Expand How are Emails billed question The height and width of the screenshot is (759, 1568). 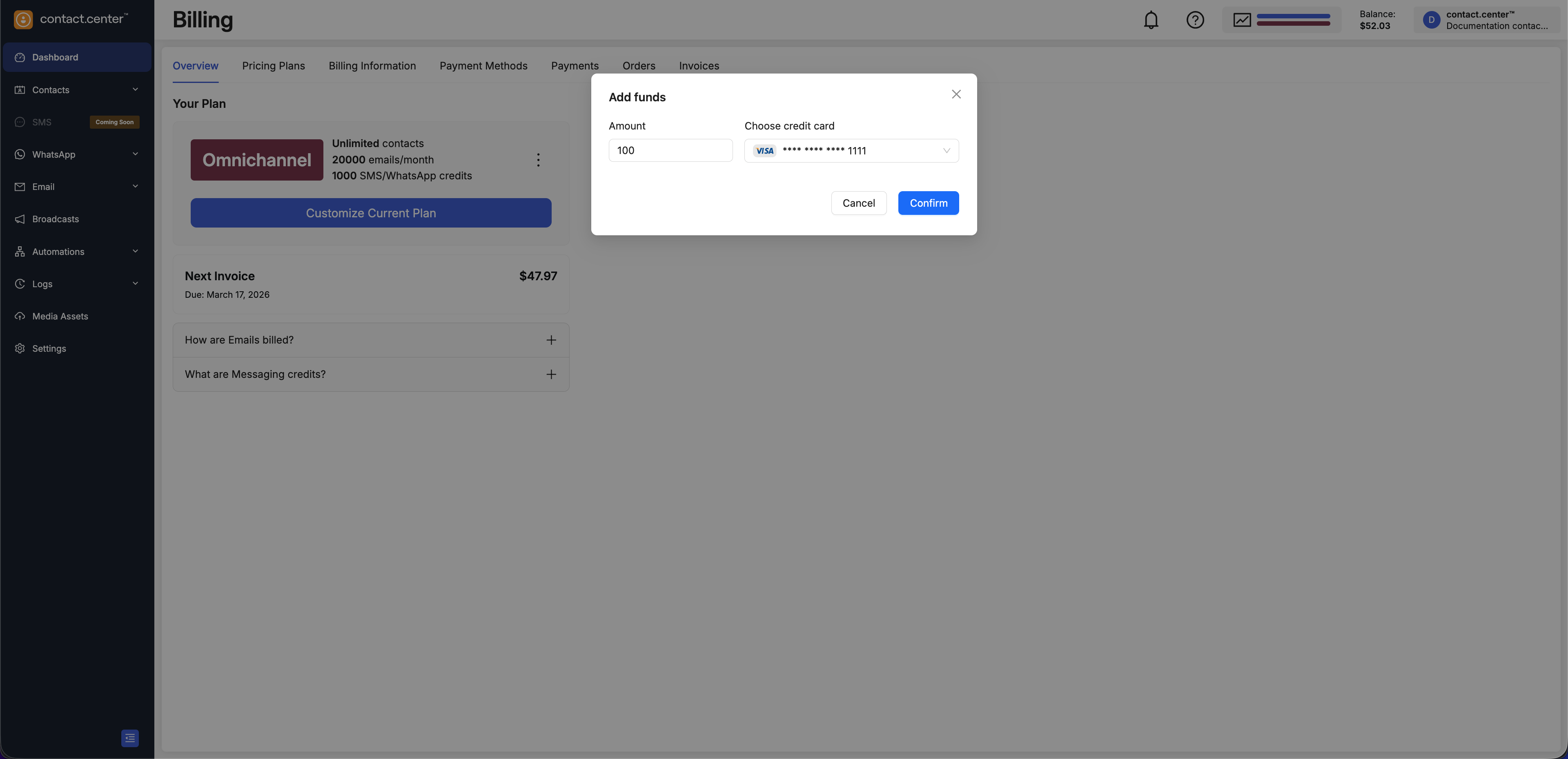(x=551, y=340)
